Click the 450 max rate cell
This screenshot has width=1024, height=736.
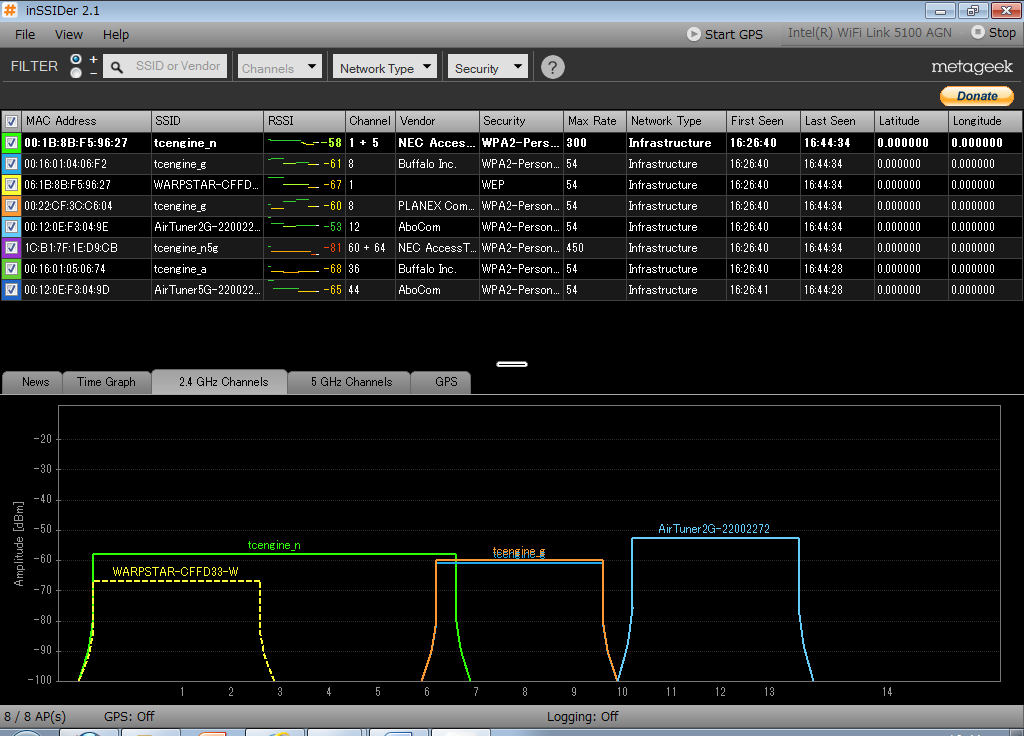(x=595, y=248)
